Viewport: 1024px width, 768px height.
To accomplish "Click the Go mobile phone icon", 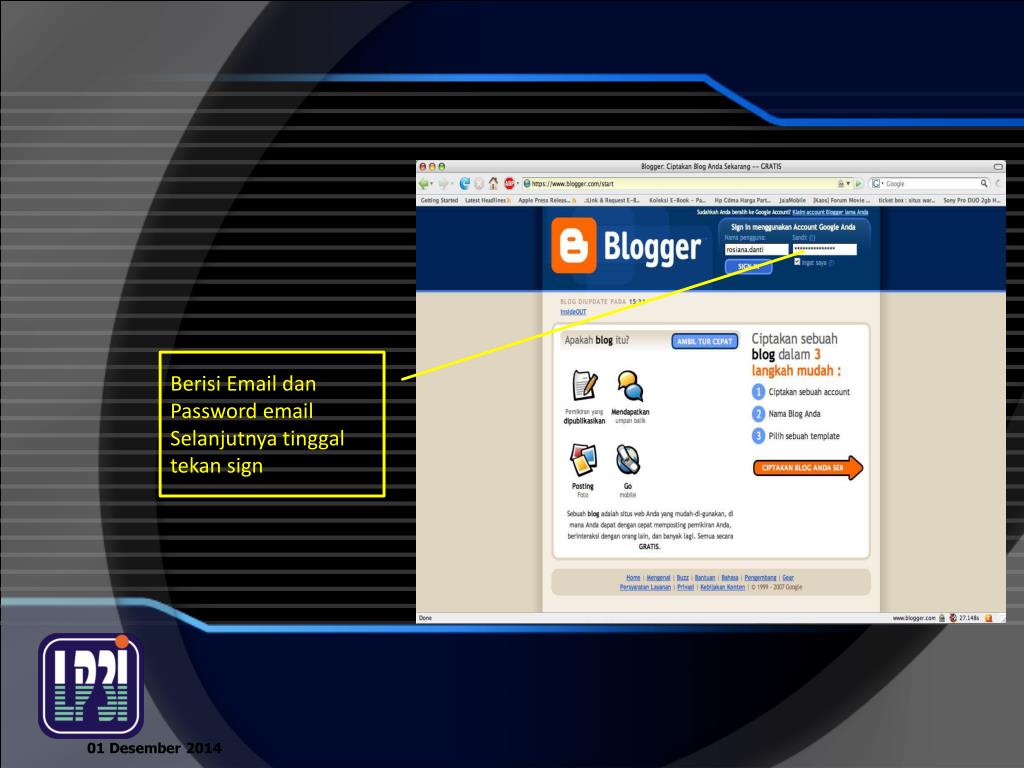I will [x=628, y=460].
